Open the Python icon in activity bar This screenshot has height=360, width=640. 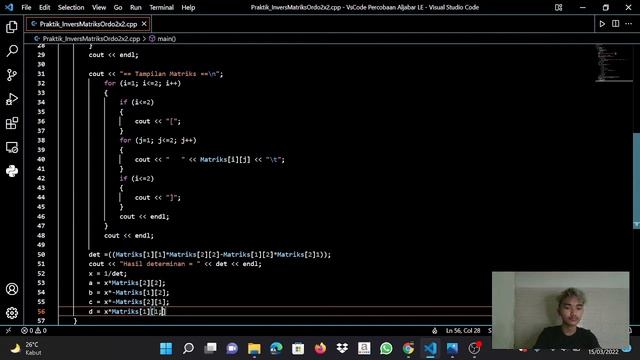tap(12, 171)
